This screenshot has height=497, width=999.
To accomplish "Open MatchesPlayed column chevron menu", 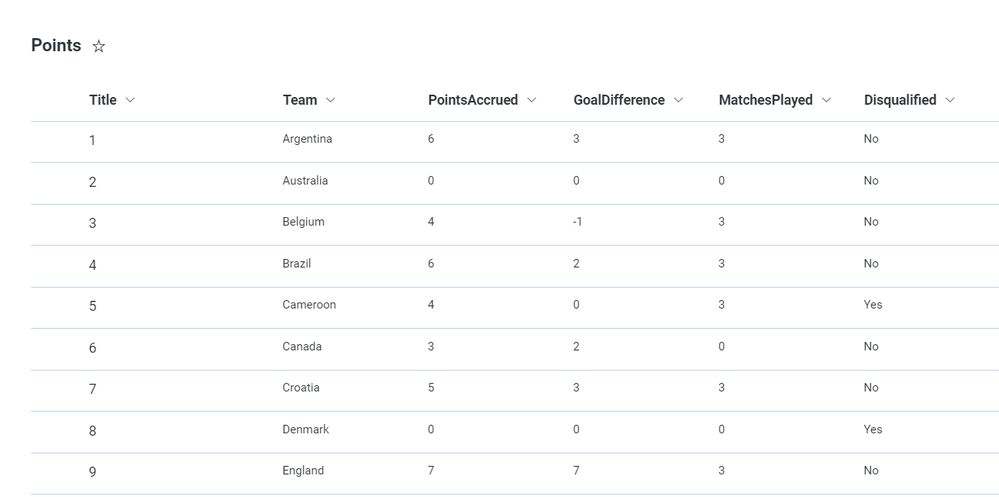I will [x=826, y=100].
